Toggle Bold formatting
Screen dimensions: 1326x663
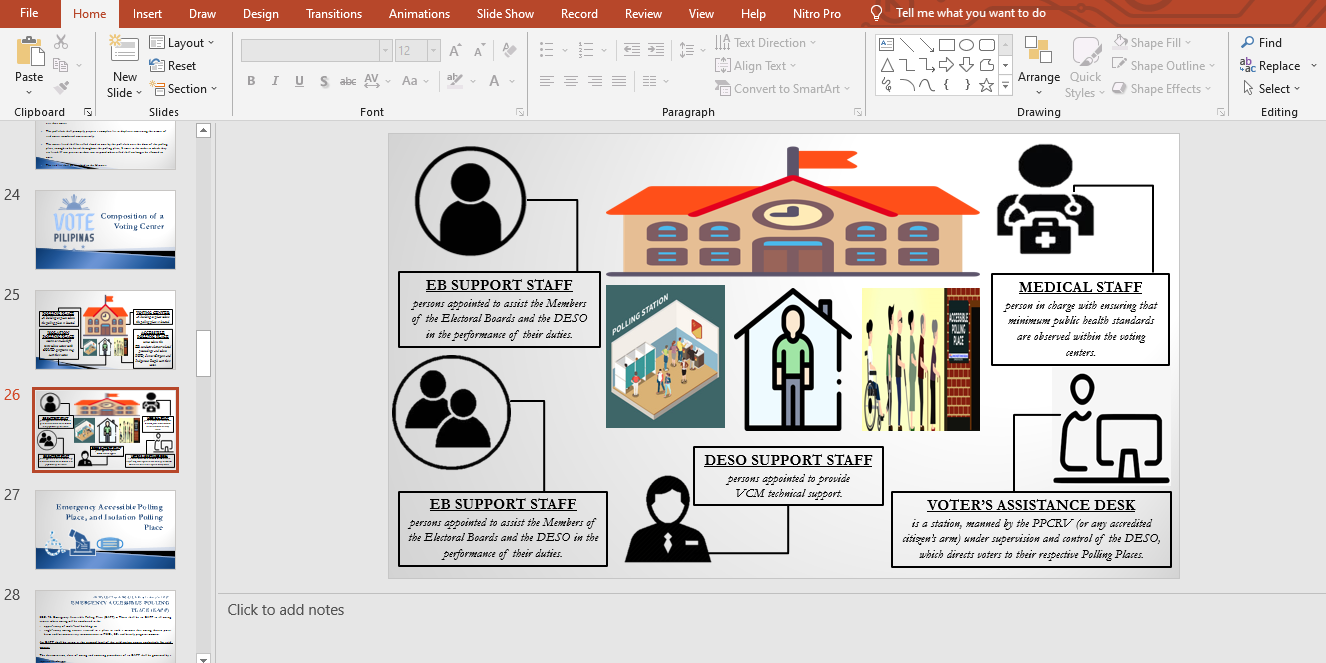pyautogui.click(x=251, y=81)
